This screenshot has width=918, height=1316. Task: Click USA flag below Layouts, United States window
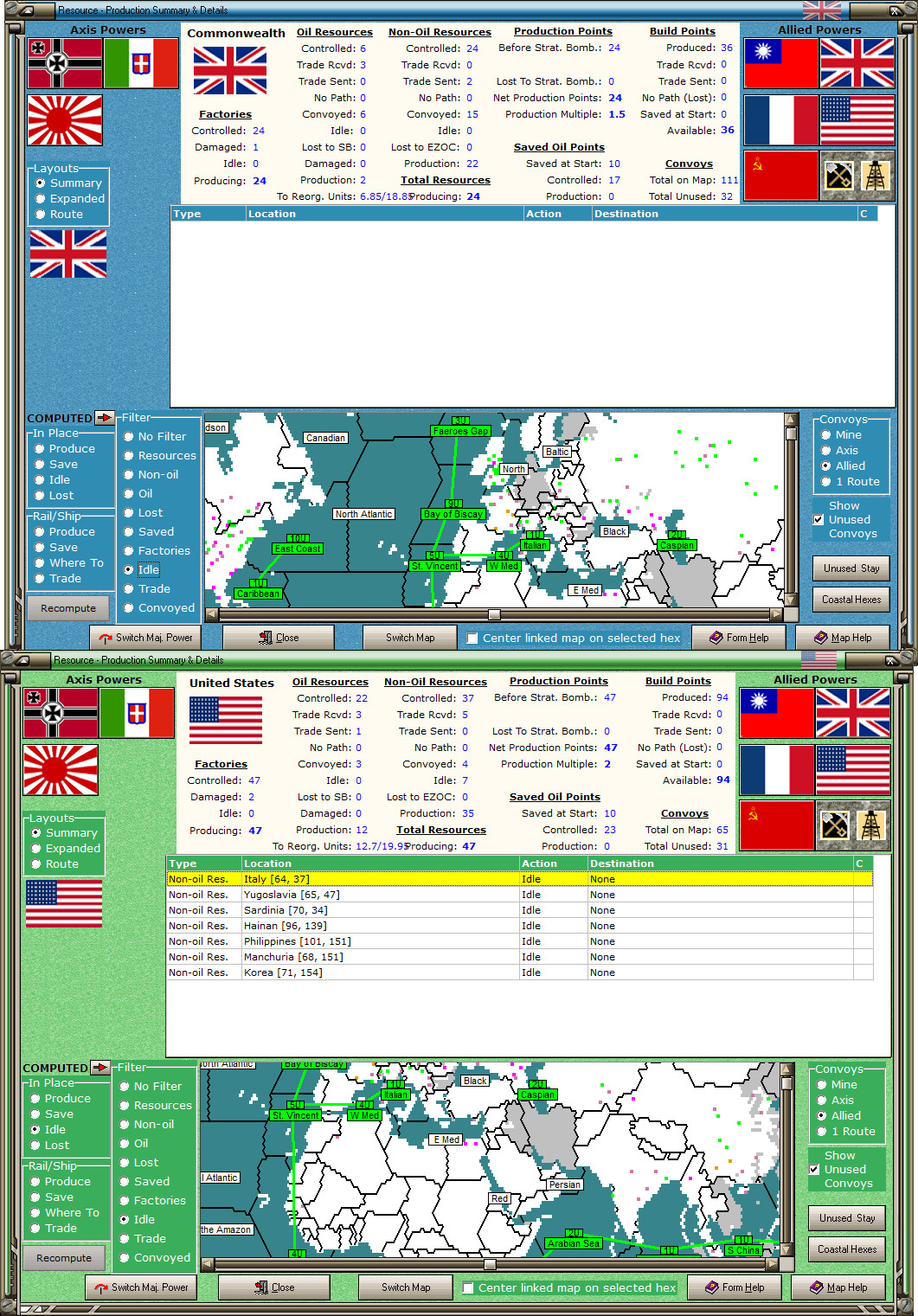(64, 903)
